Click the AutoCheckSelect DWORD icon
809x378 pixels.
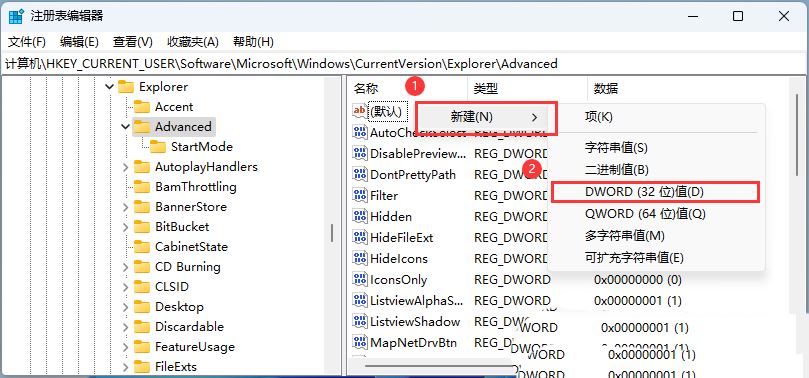pyautogui.click(x=360, y=132)
